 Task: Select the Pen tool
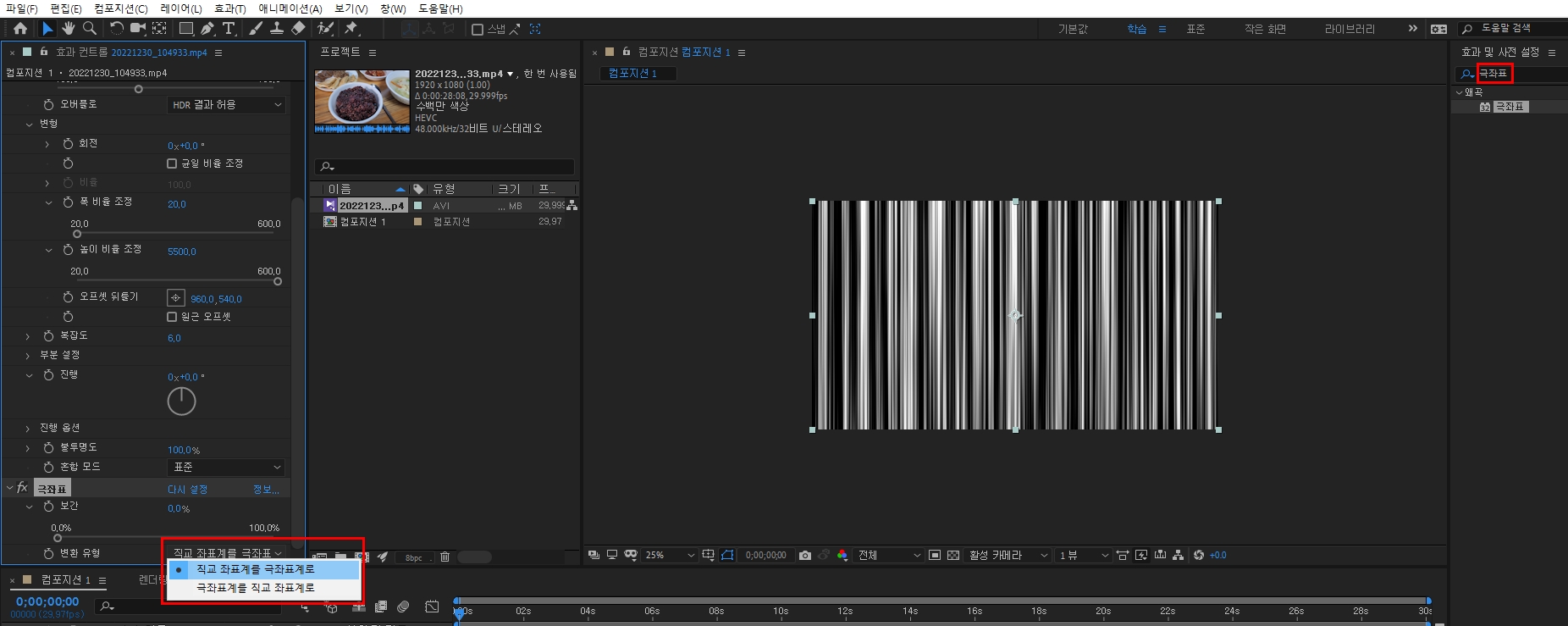click(x=207, y=29)
